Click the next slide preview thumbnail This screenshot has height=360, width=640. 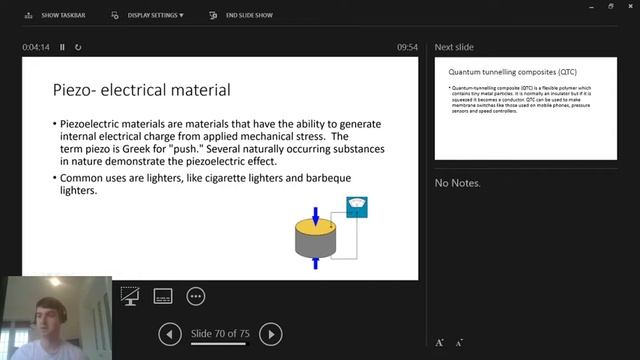pyautogui.click(x=526, y=109)
